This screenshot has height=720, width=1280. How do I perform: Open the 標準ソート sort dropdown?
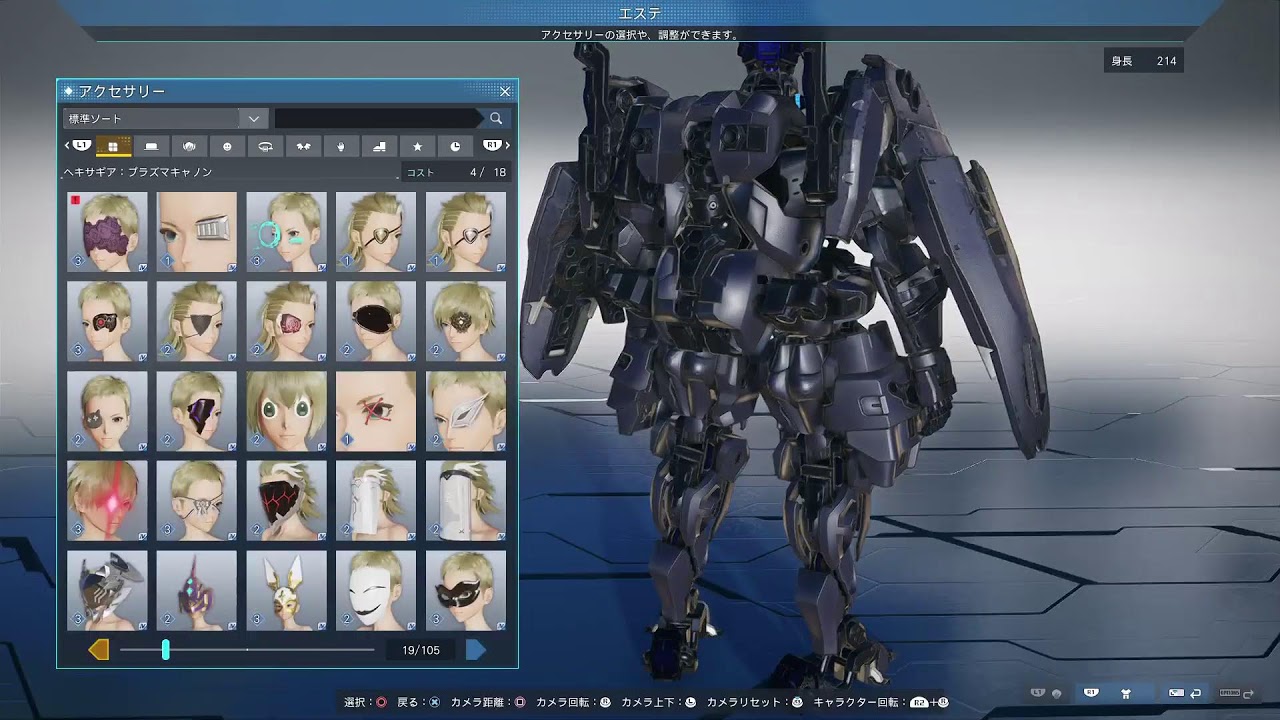pos(165,118)
